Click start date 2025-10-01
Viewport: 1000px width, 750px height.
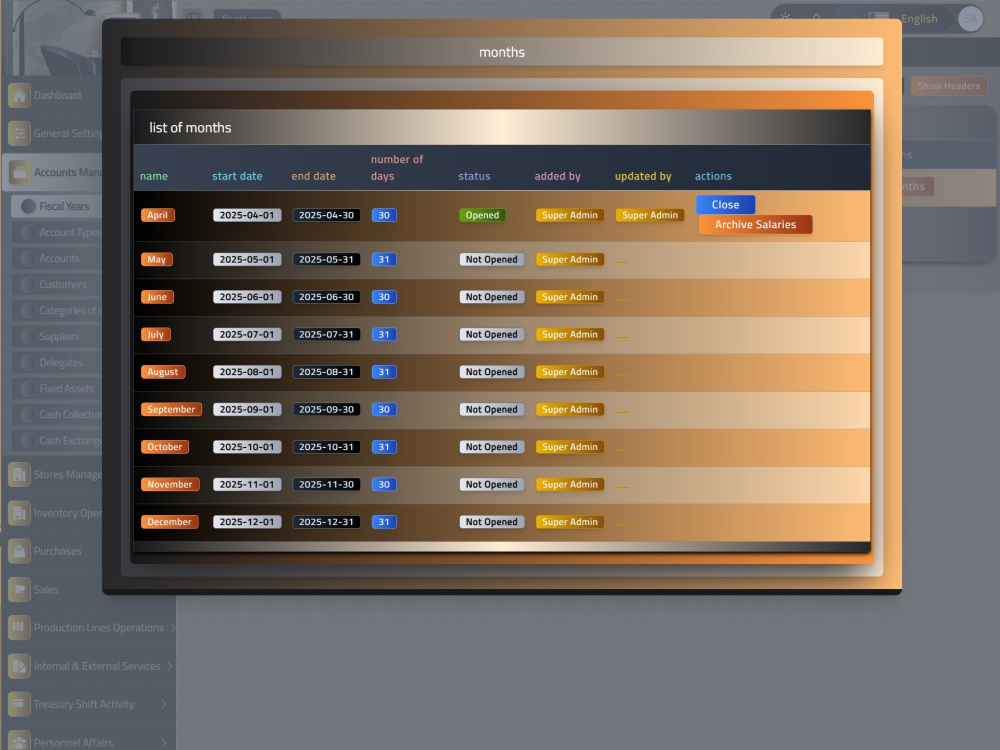click(247, 447)
